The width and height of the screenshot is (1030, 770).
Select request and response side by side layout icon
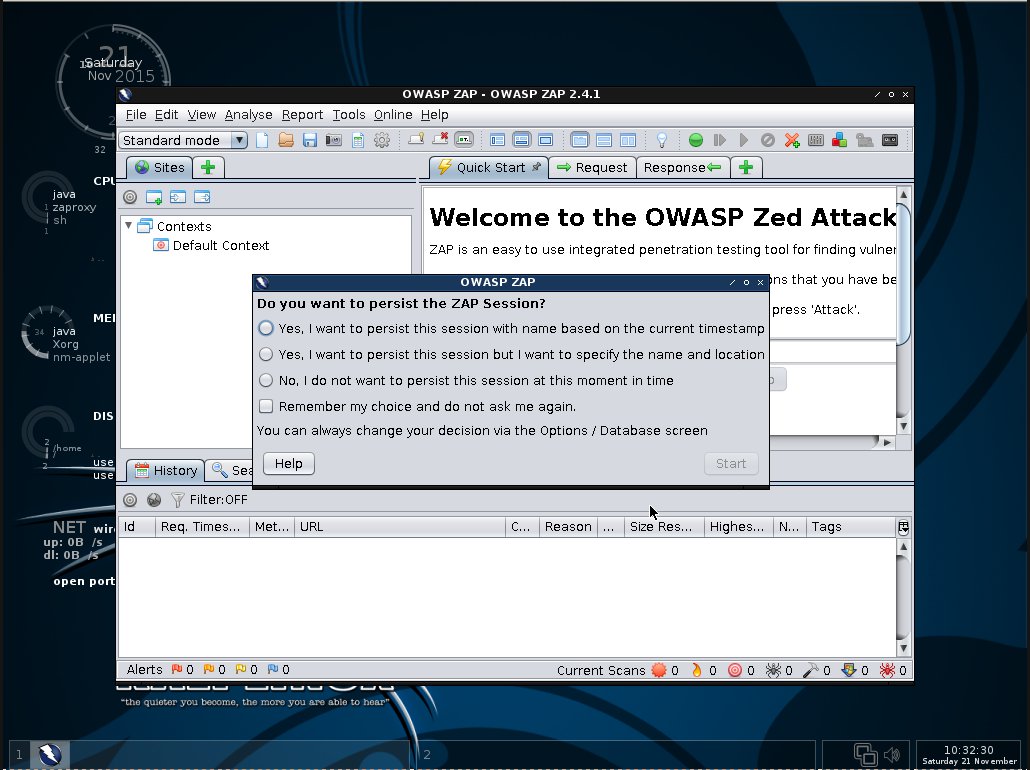pyautogui.click(x=628, y=140)
